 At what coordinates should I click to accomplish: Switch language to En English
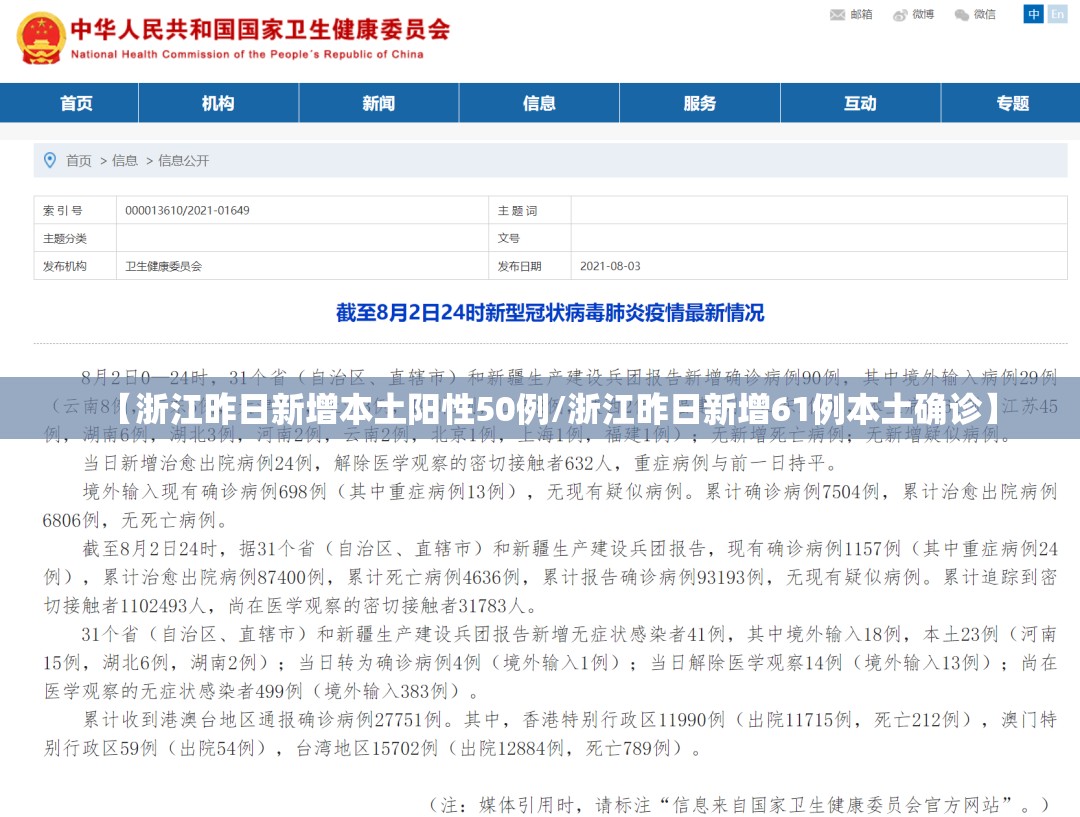tap(1057, 14)
